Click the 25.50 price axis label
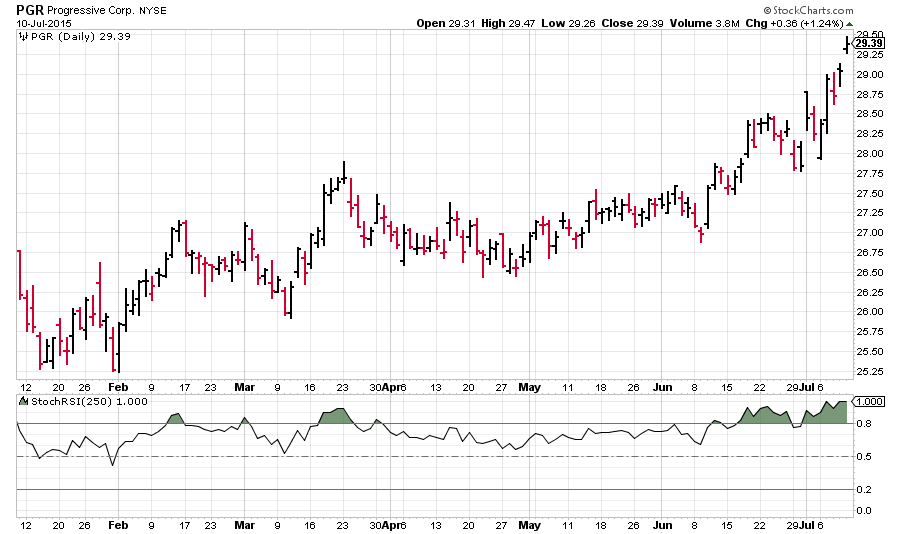 point(870,352)
